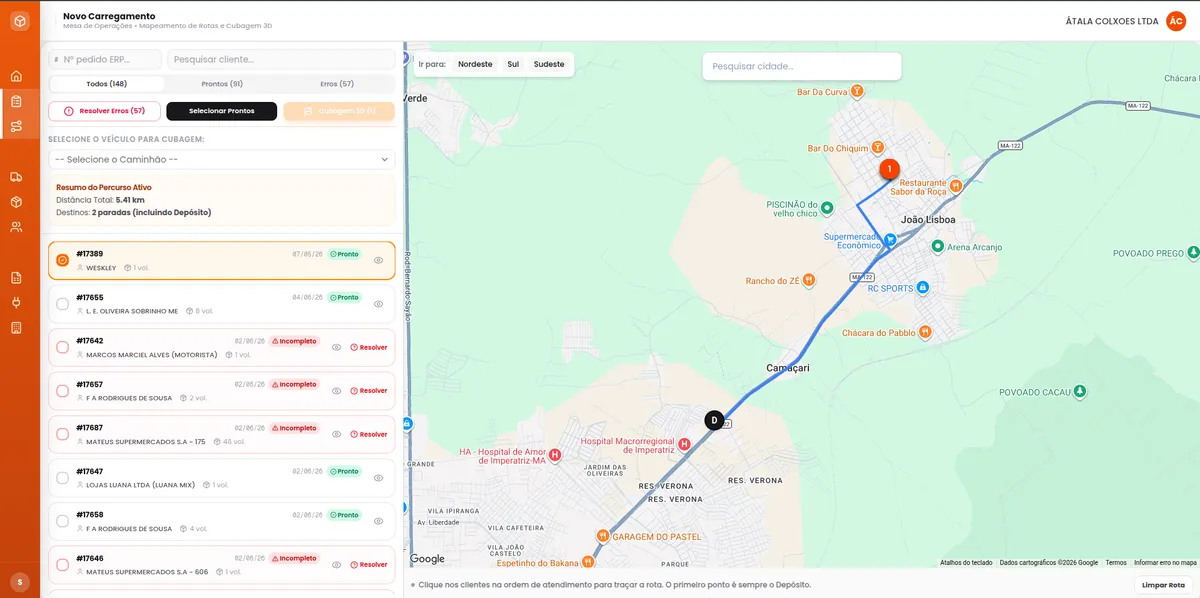
Task: Click Resolver Erros (57) button
Action: [x=104, y=111]
